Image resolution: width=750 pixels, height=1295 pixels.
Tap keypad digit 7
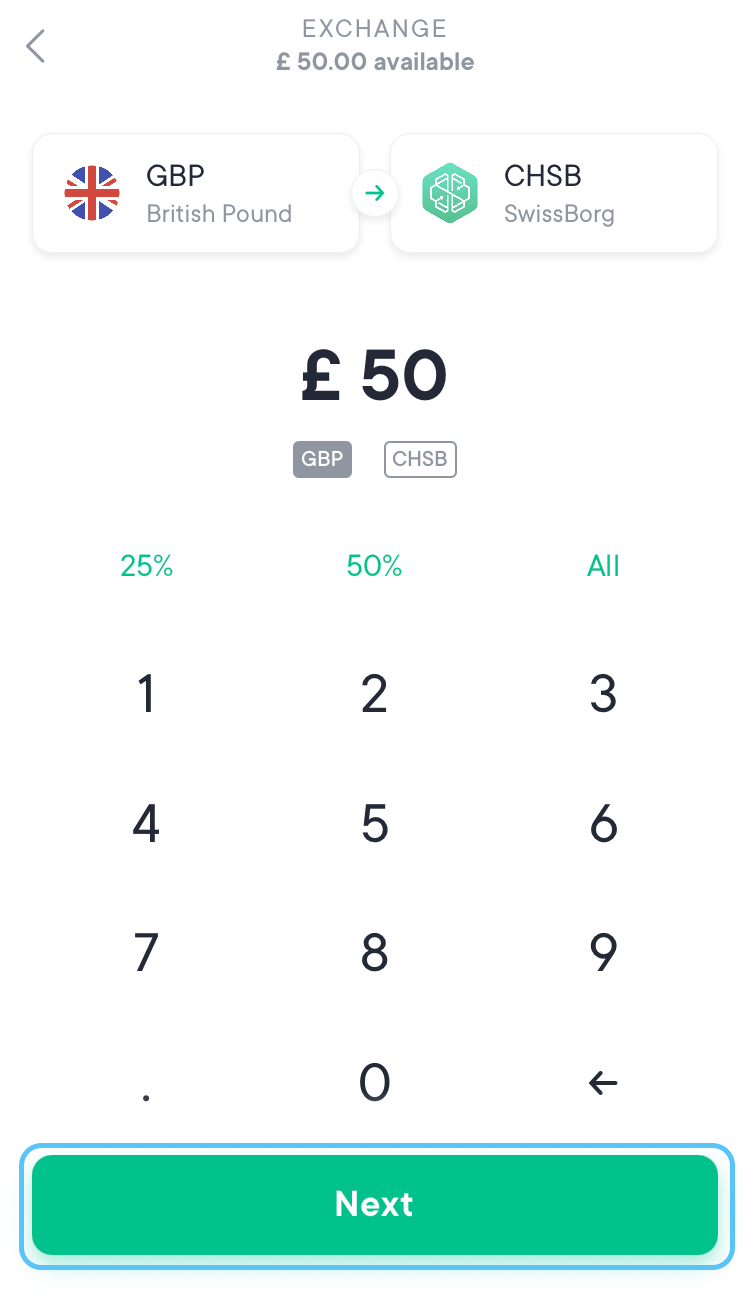[146, 953]
